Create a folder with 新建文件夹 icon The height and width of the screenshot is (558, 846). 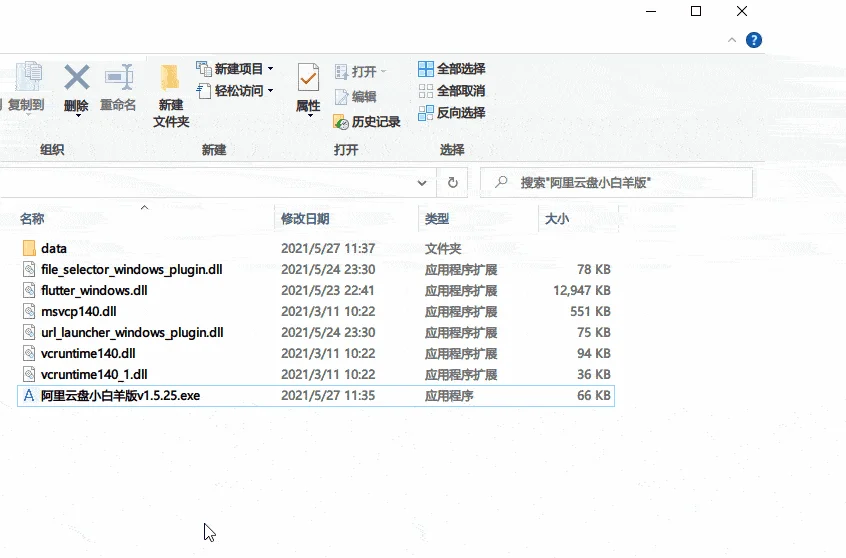[170, 78]
